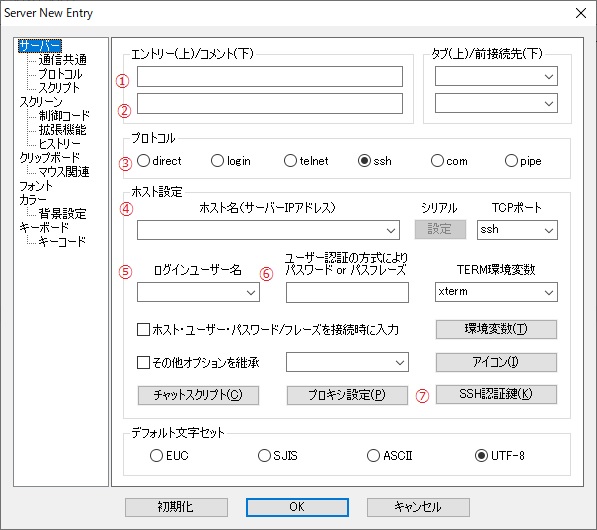The height and width of the screenshot is (530, 597).
Task: Expand the ログインユーザー名 combo box
Action: (198, 292)
